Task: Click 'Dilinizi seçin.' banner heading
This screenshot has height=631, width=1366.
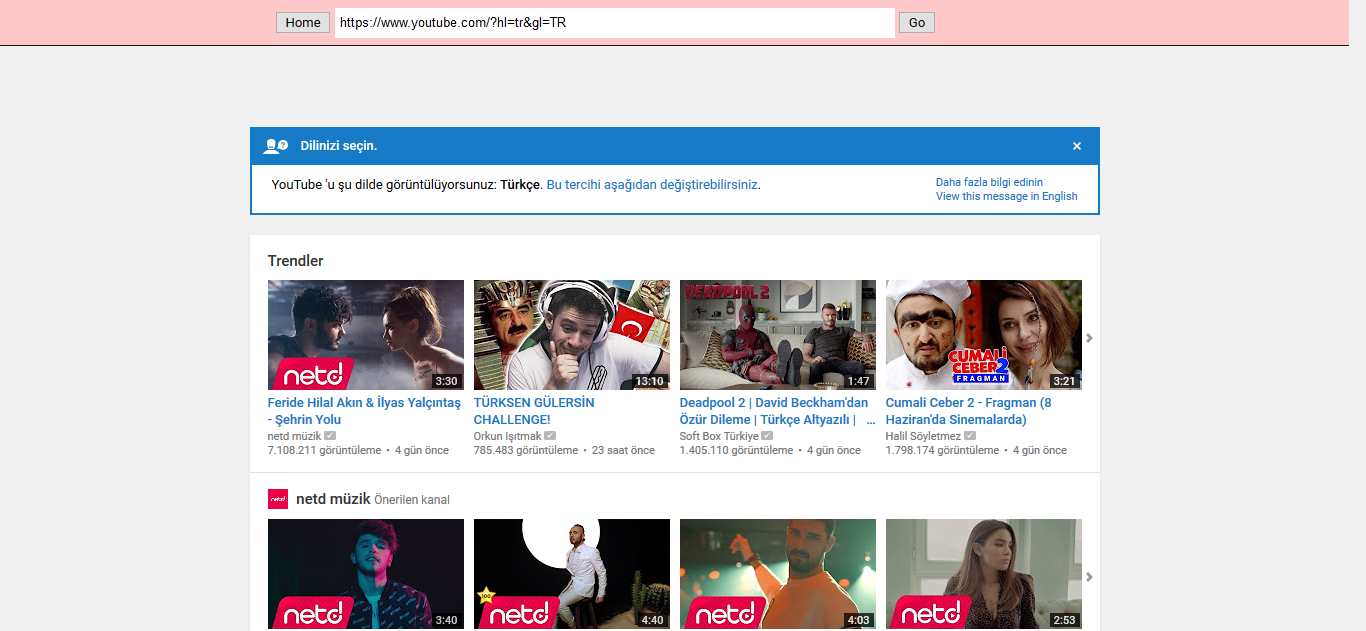Action: tap(339, 146)
